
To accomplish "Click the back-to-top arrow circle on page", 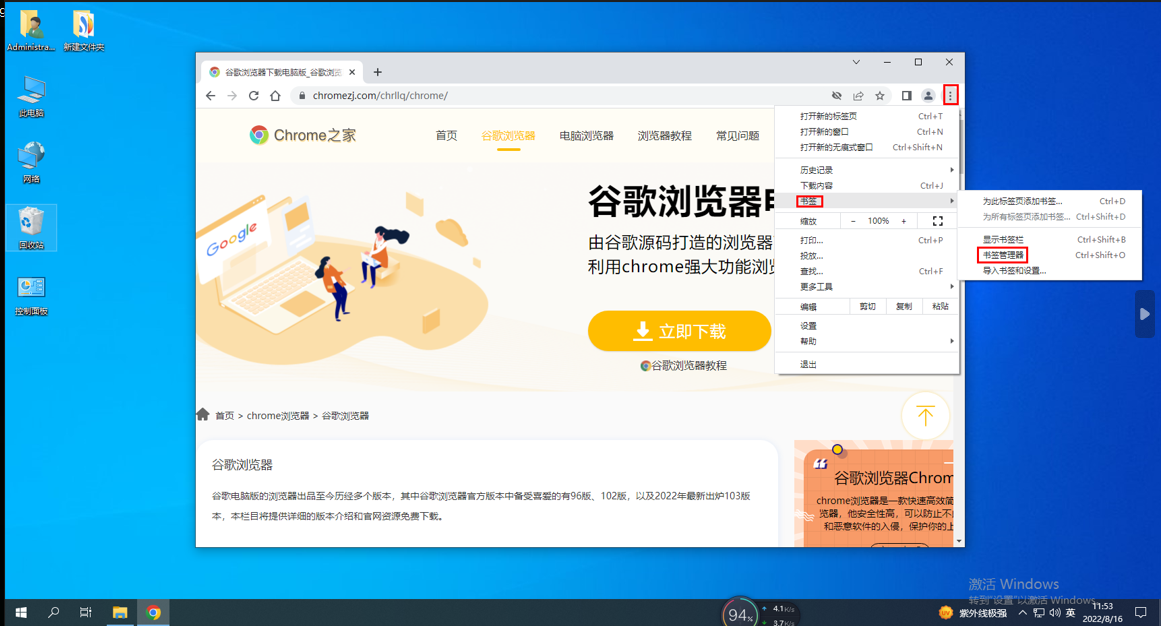I will pyautogui.click(x=926, y=415).
